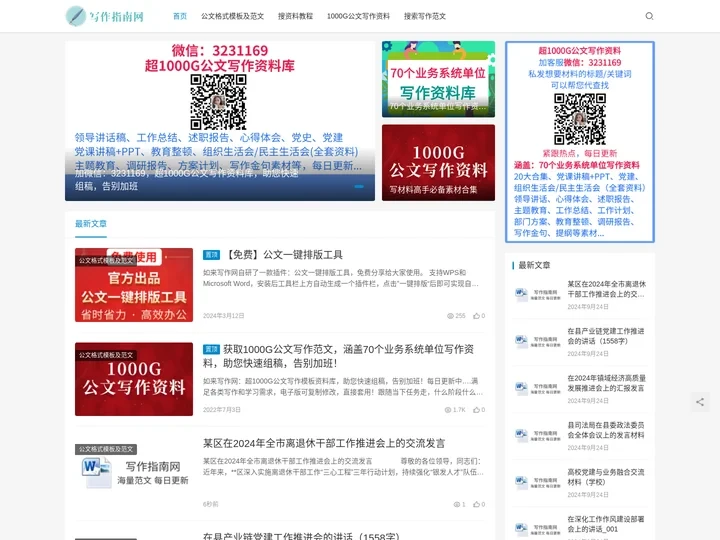Open 搜资料教程 navigation item

(295, 16)
